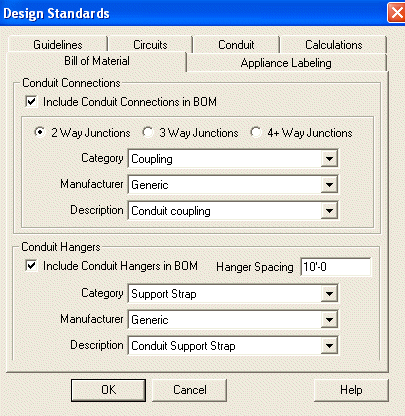Expand the Support Strap category dropdown
This screenshot has width=405, height=416.
click(329, 294)
